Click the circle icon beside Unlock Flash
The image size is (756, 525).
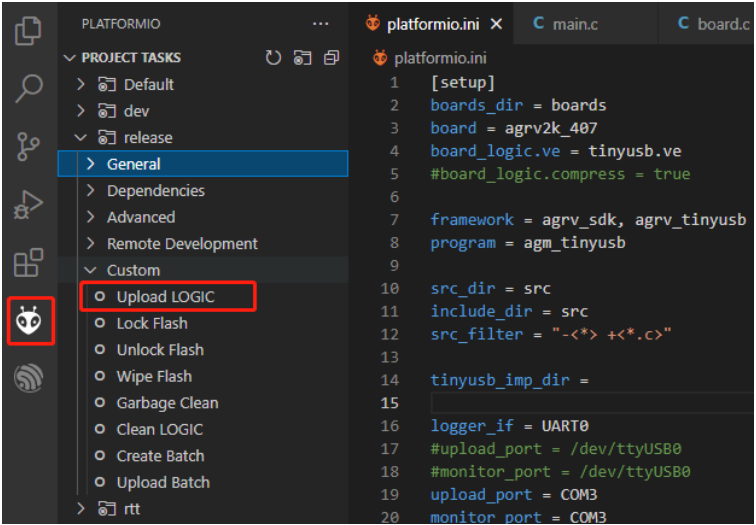click(100, 350)
